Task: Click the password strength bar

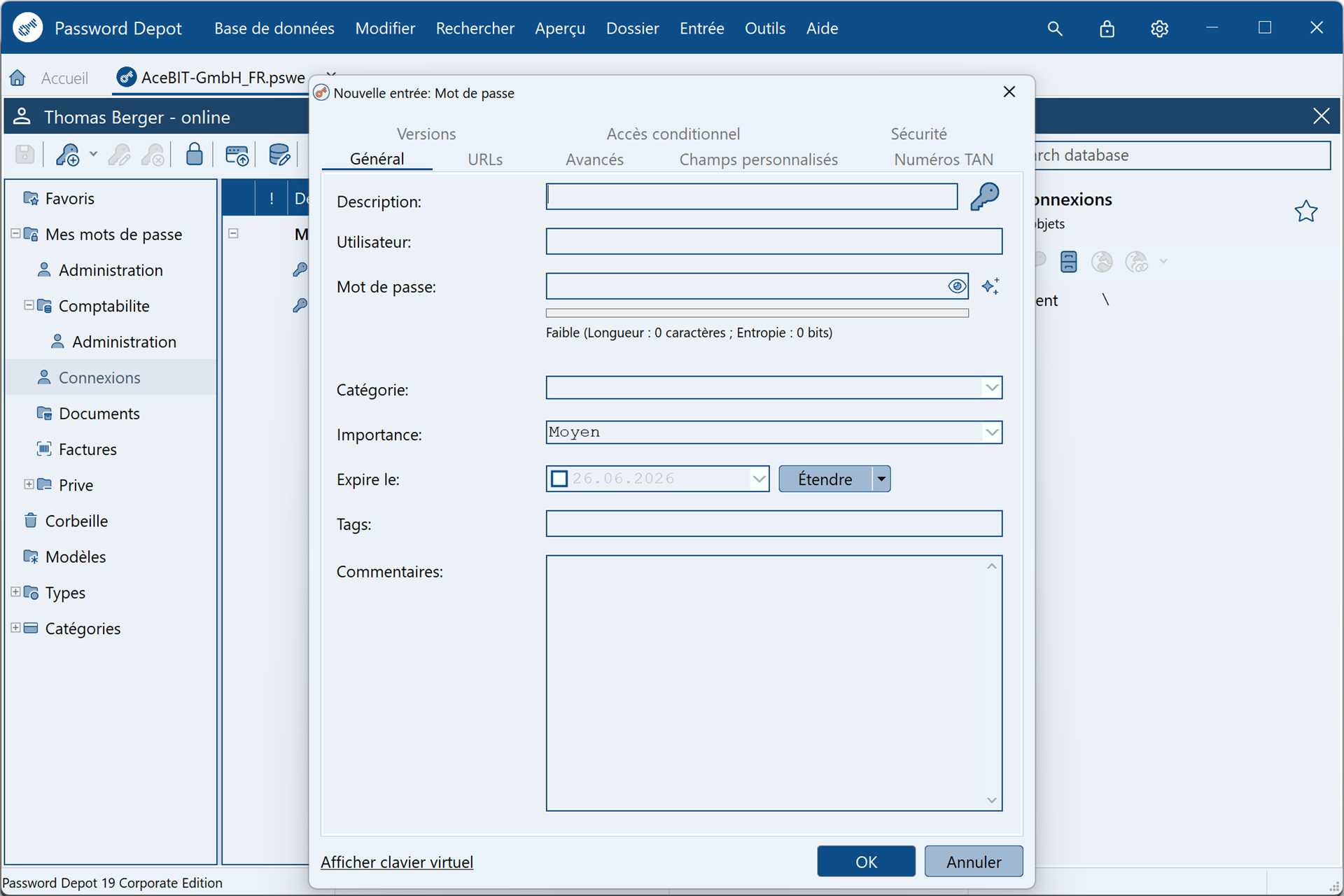Action: [757, 313]
